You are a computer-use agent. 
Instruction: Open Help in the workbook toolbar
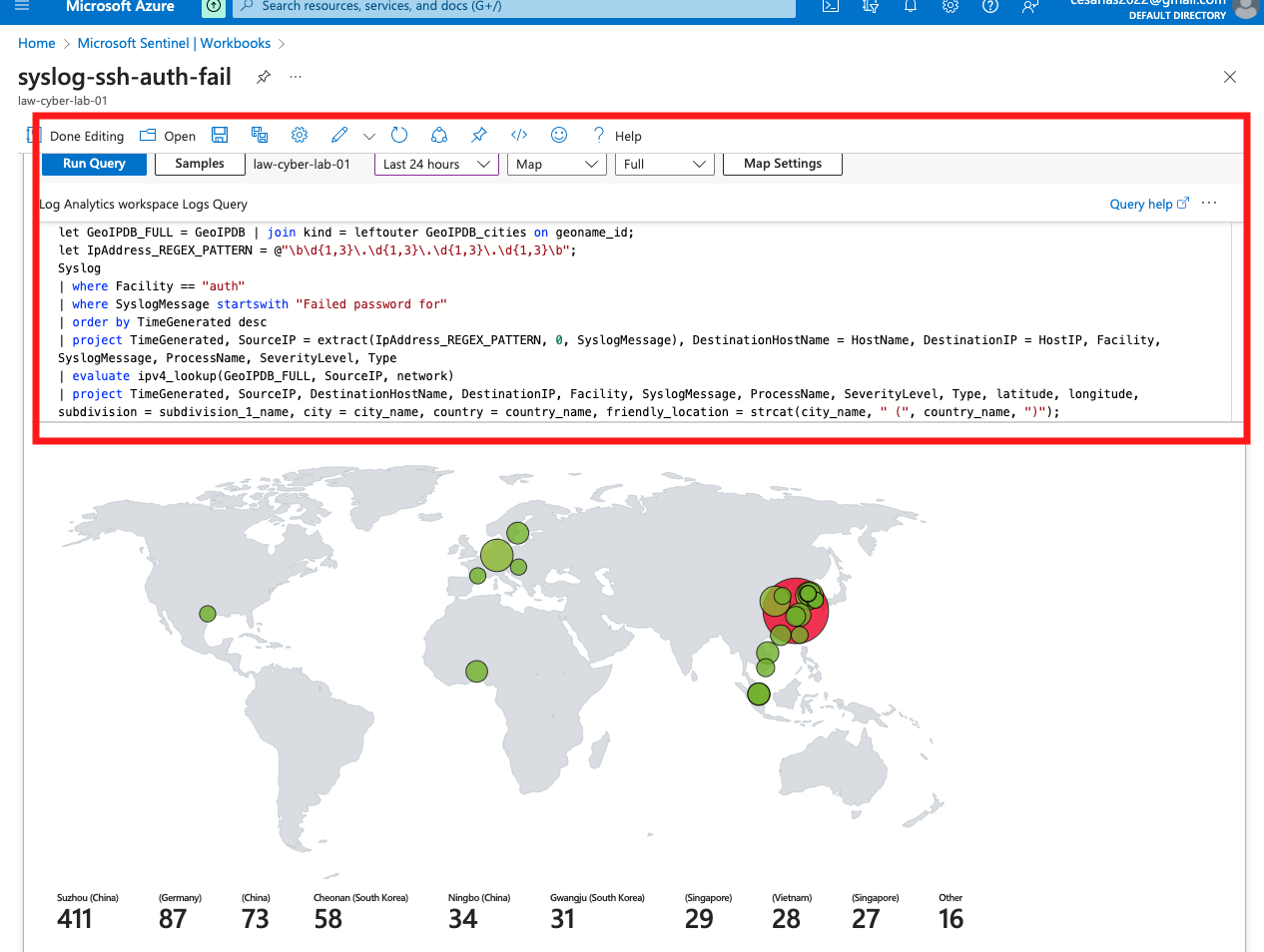coord(617,136)
